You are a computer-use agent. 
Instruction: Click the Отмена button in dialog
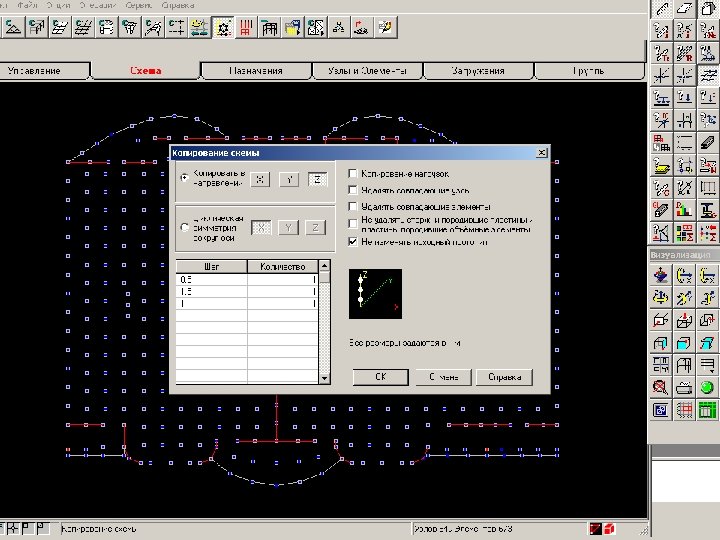tap(443, 377)
